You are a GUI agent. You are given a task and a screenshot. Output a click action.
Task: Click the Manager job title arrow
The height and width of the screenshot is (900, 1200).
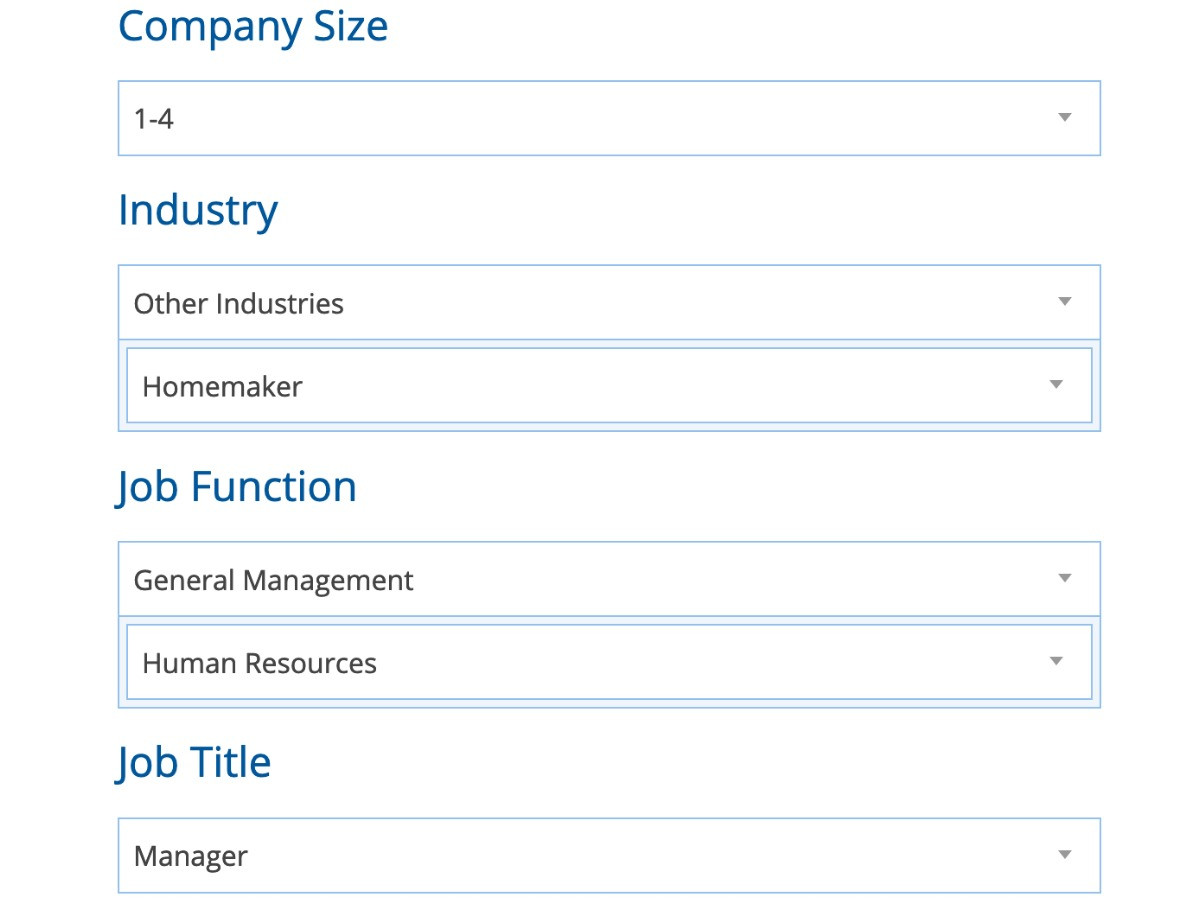[1065, 855]
